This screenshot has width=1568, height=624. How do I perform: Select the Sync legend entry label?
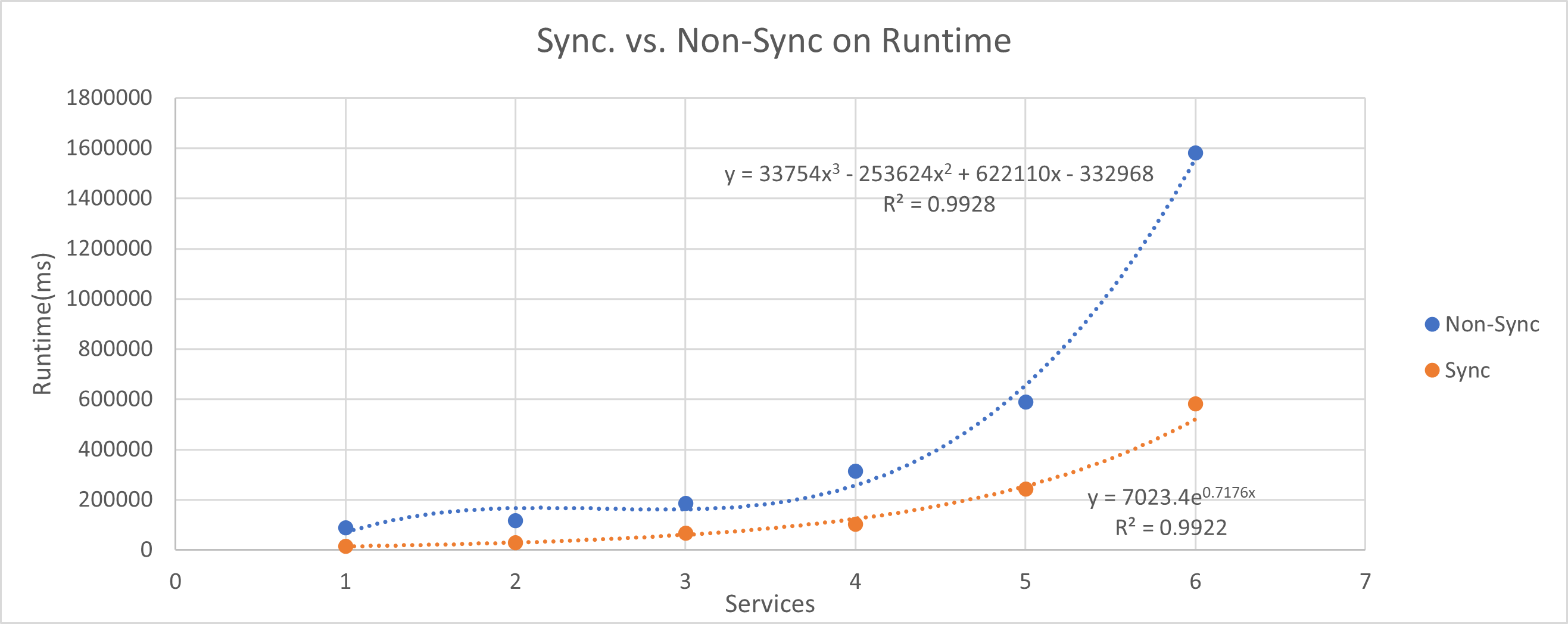pyautogui.click(x=1467, y=371)
